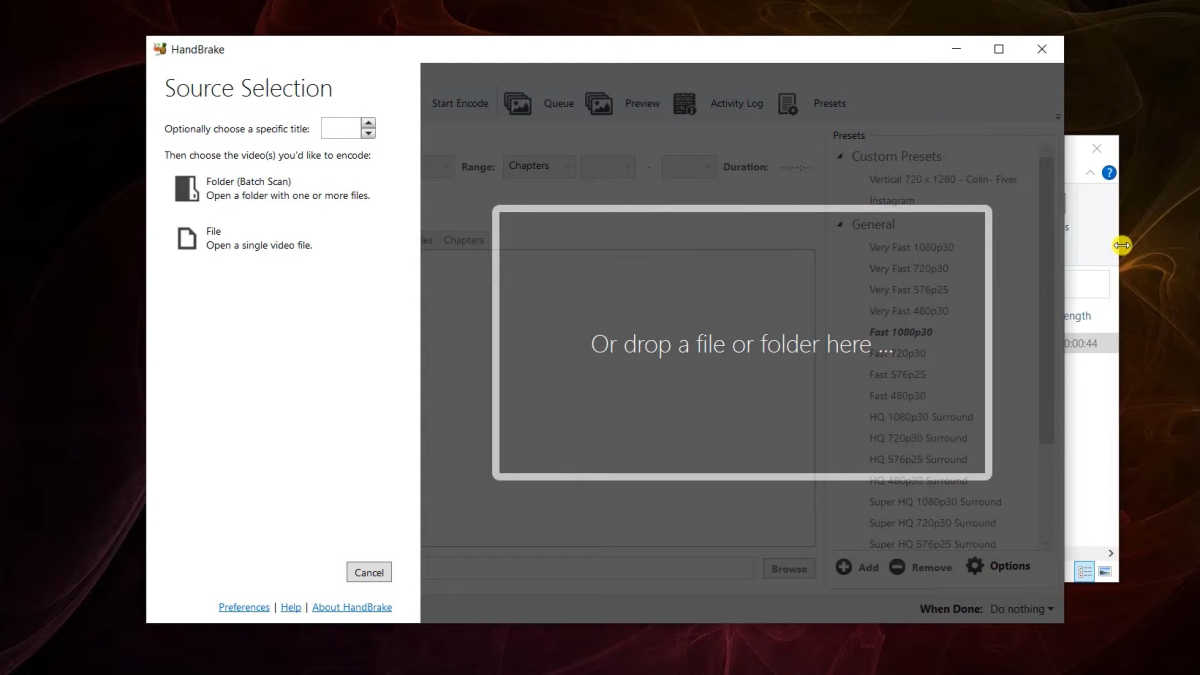Select the HQ 576p25 Surround preset
1200x675 pixels.
pyautogui.click(x=918, y=459)
